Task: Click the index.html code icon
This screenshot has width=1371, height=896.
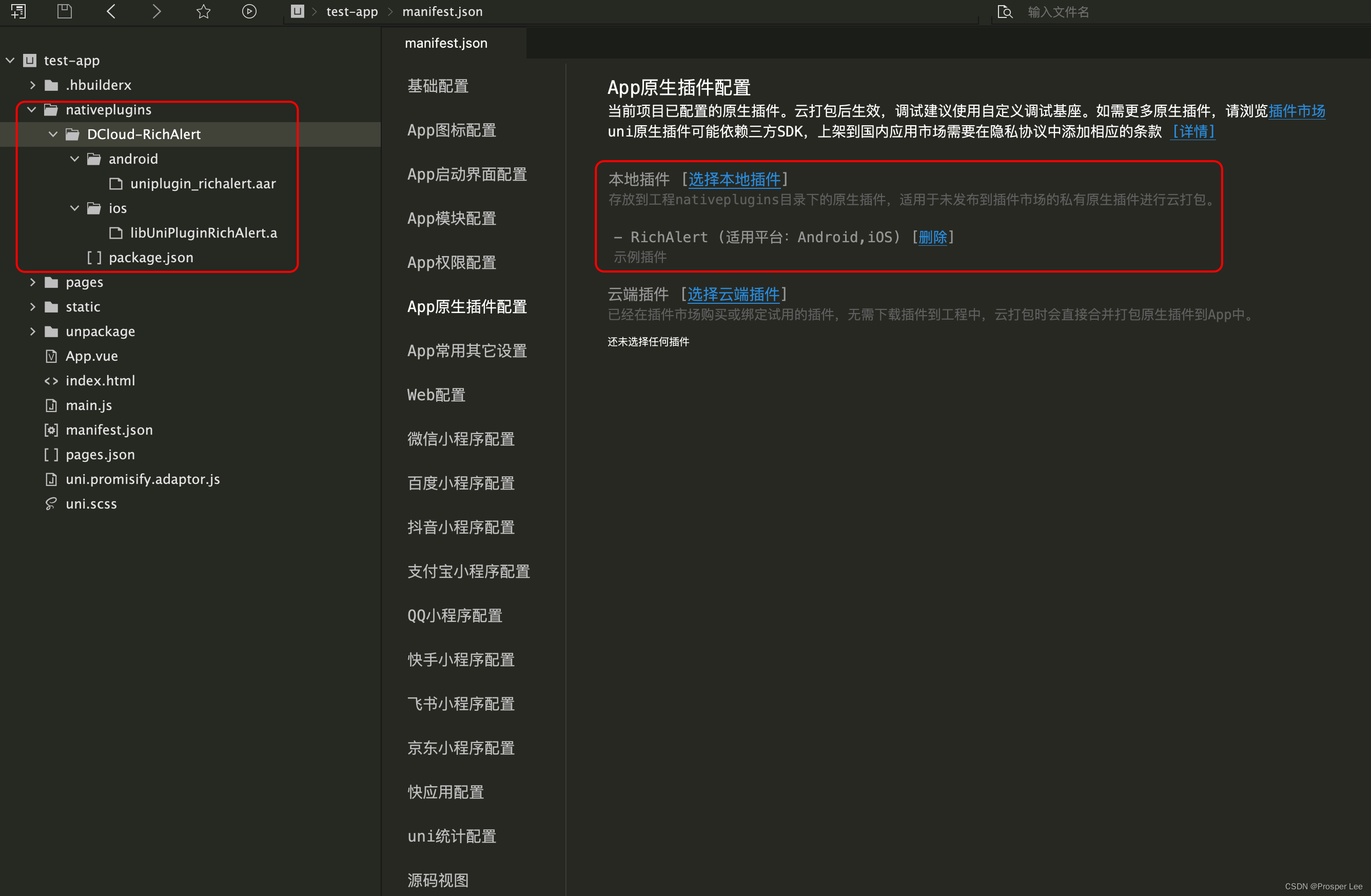Action: [x=51, y=381]
